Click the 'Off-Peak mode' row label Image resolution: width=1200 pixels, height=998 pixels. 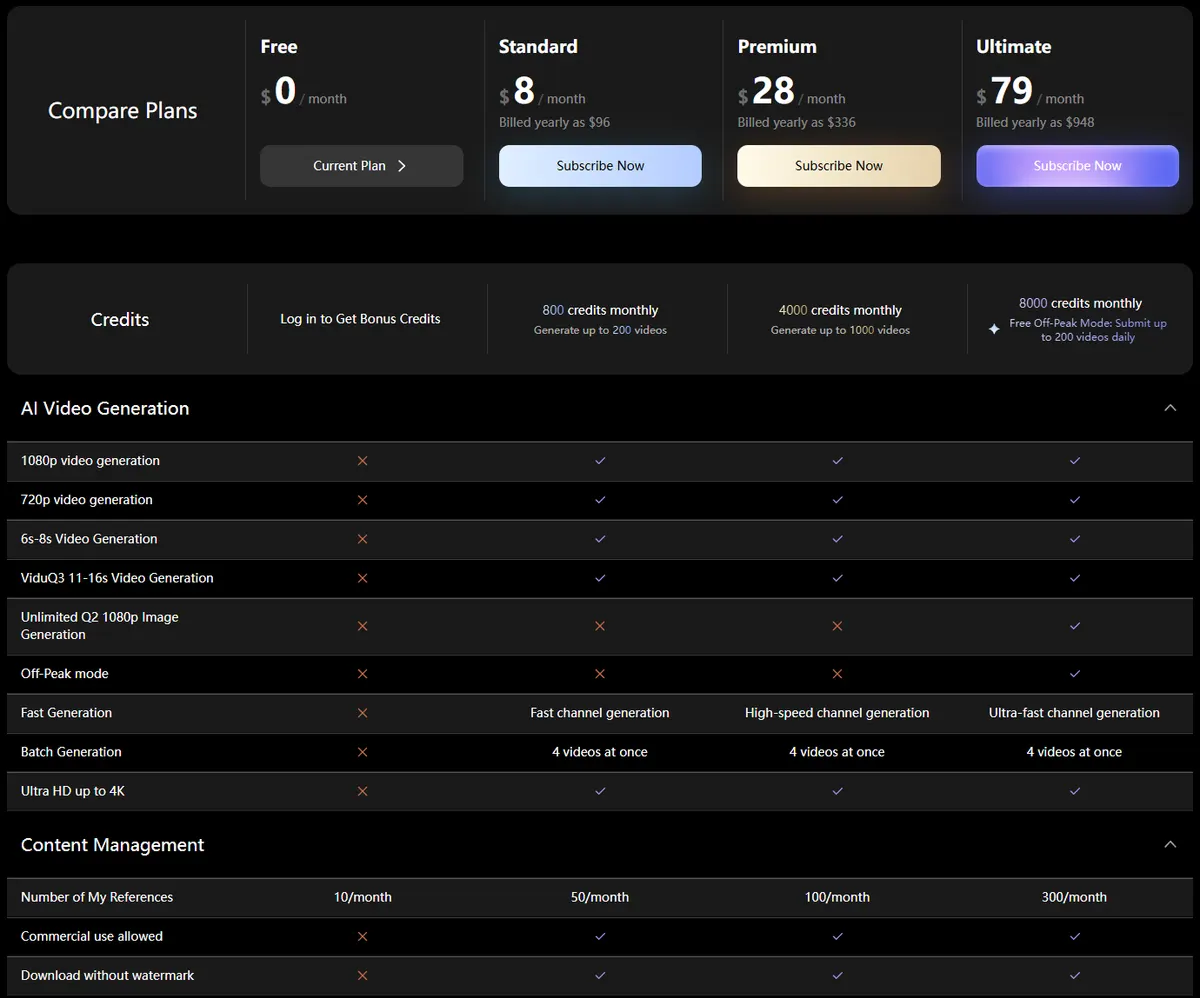(65, 674)
